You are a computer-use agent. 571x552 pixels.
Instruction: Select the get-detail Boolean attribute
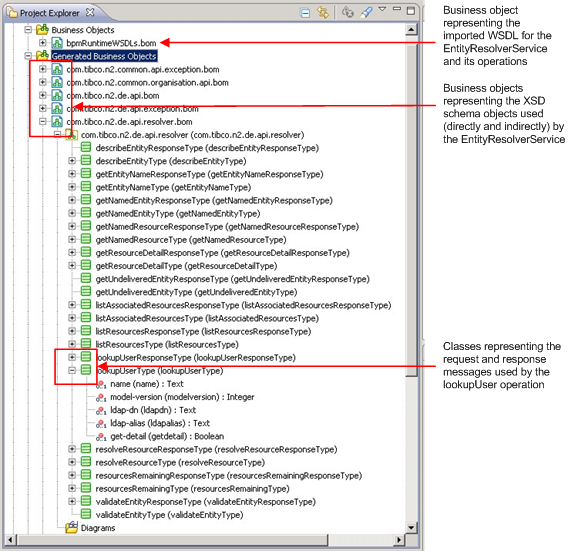tap(167, 436)
